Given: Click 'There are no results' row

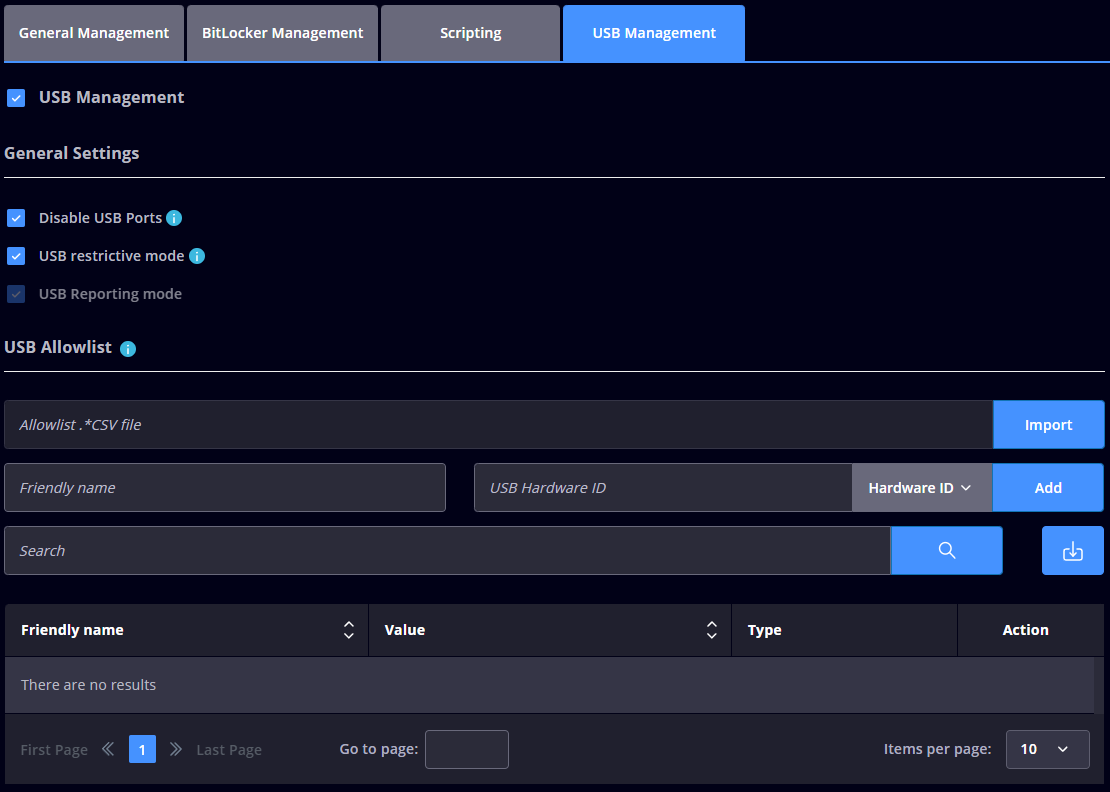Looking at the screenshot, I should pos(549,685).
